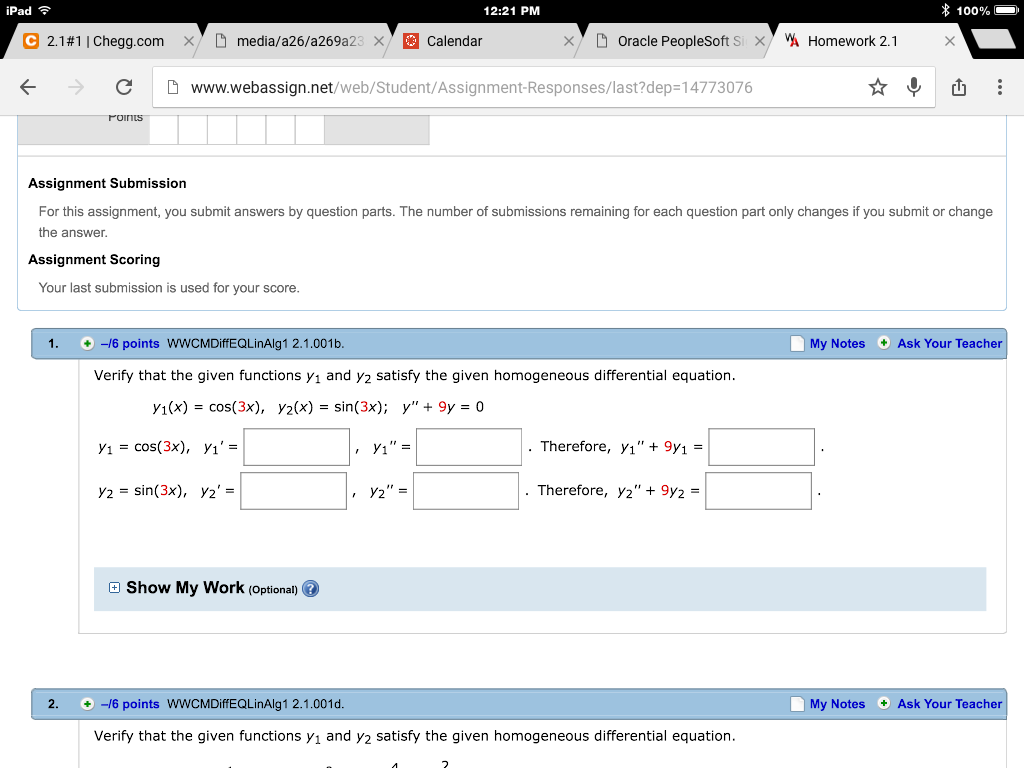Screen dimensions: 1024x768
Task: Click the green plus beside Ask Your Teacher
Action: 884,343
